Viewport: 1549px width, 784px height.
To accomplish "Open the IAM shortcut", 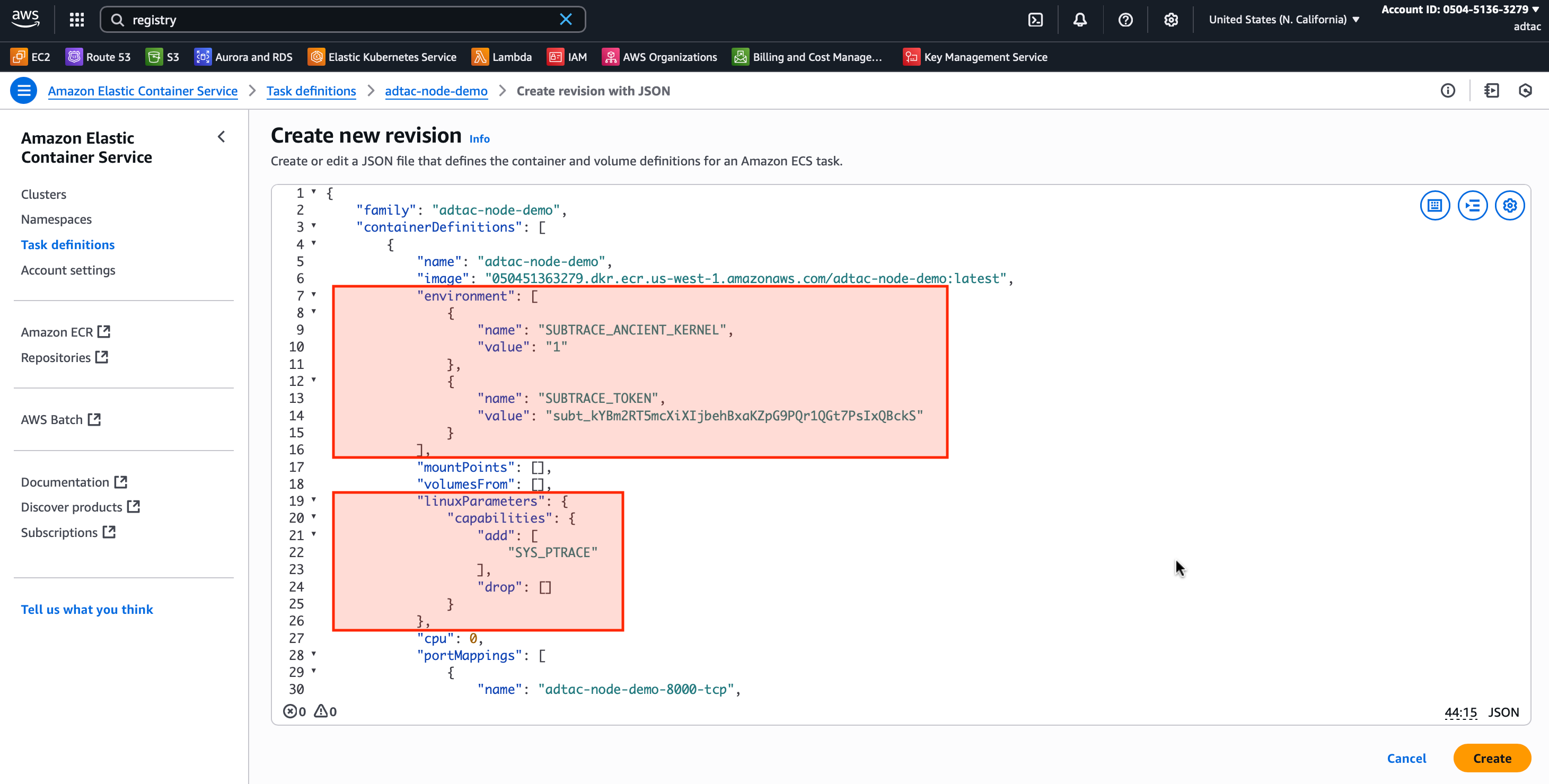I will tap(567, 57).
